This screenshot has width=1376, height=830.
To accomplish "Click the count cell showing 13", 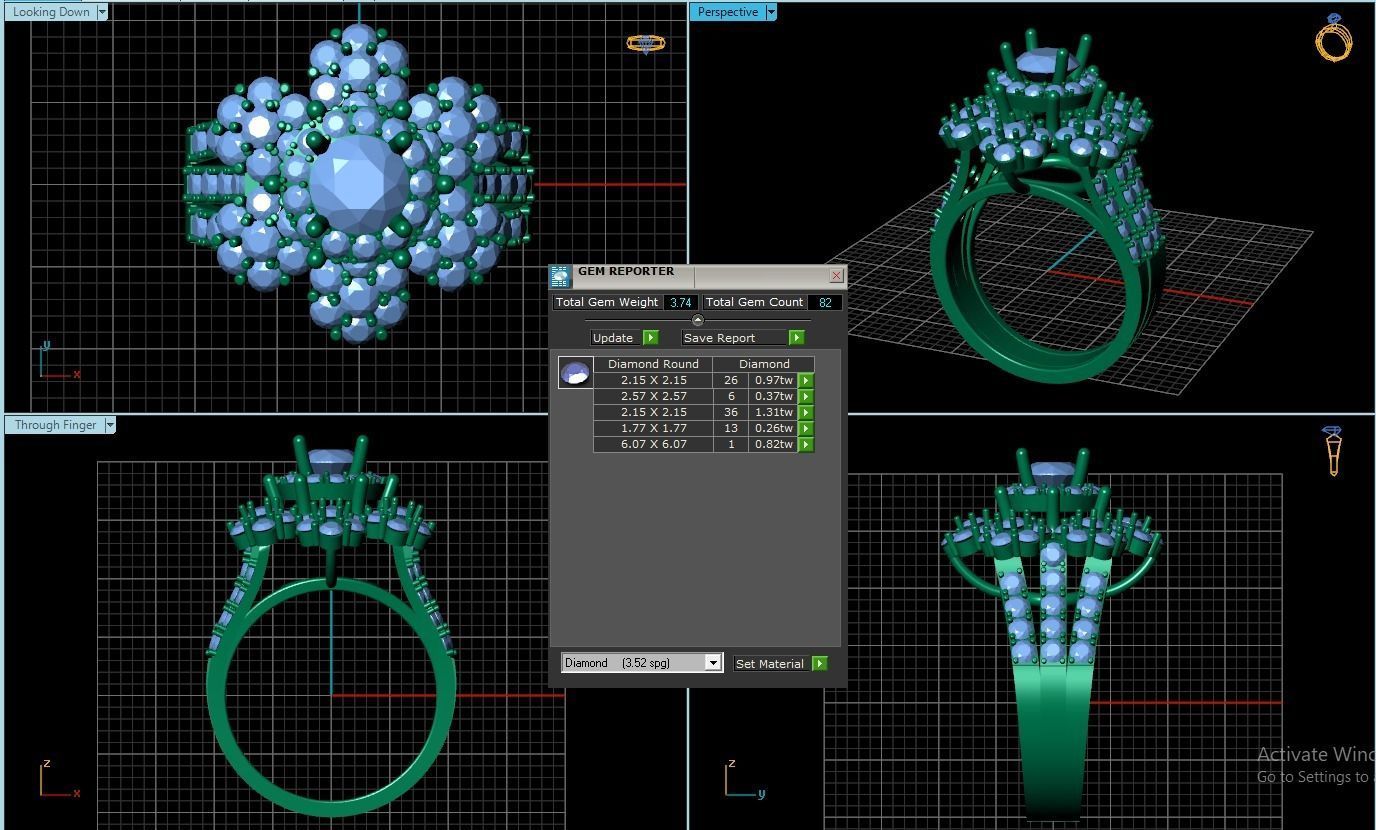I will (731, 428).
